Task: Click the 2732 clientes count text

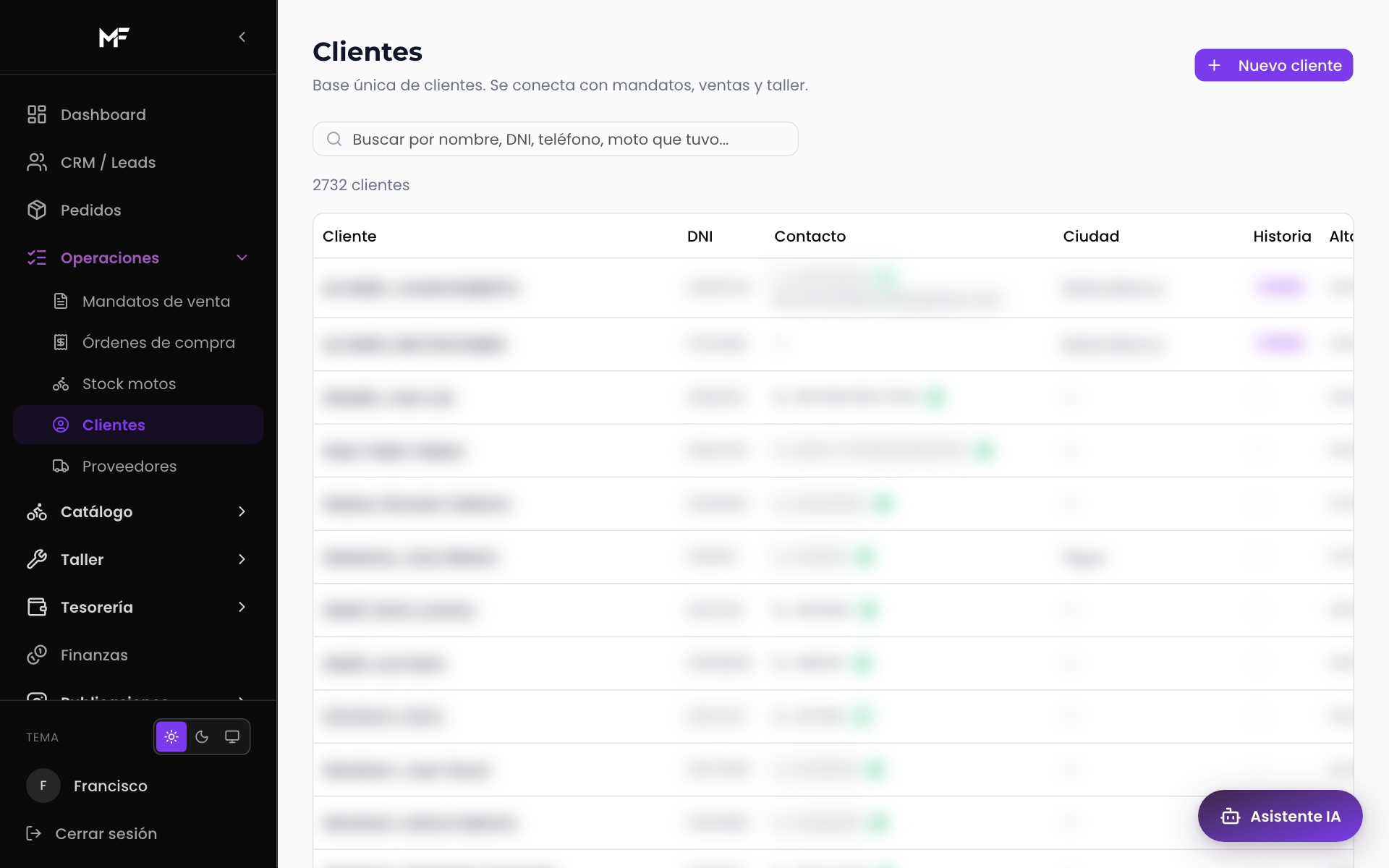Action: click(361, 184)
